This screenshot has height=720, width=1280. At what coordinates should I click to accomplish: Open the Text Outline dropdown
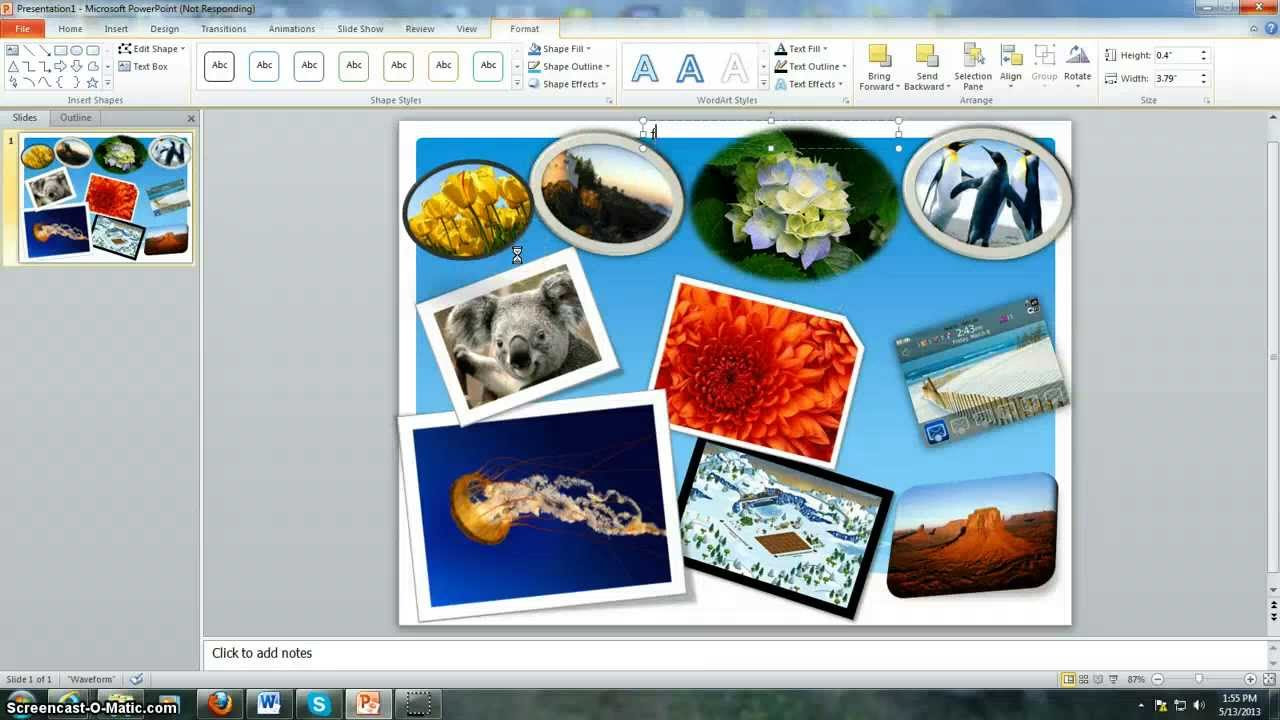(x=809, y=66)
